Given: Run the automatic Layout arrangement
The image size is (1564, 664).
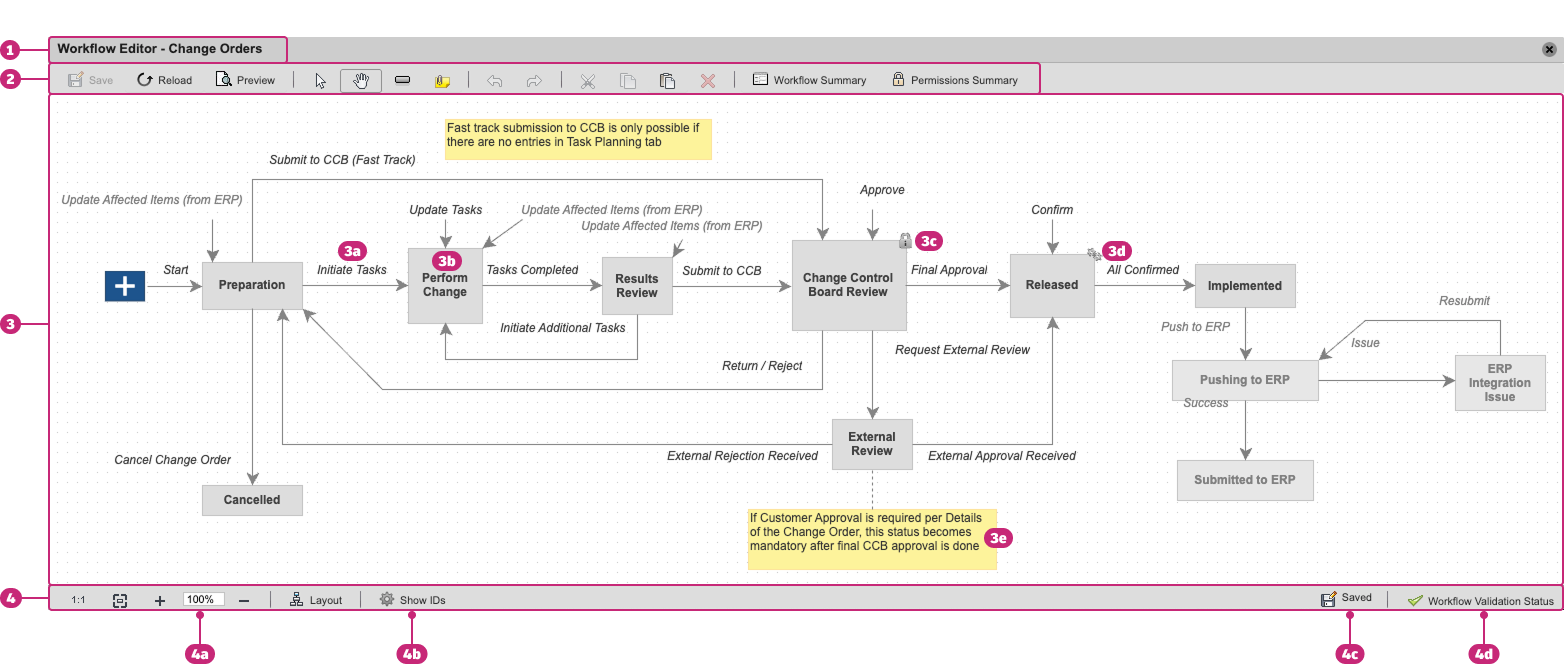Looking at the screenshot, I should pos(316,599).
